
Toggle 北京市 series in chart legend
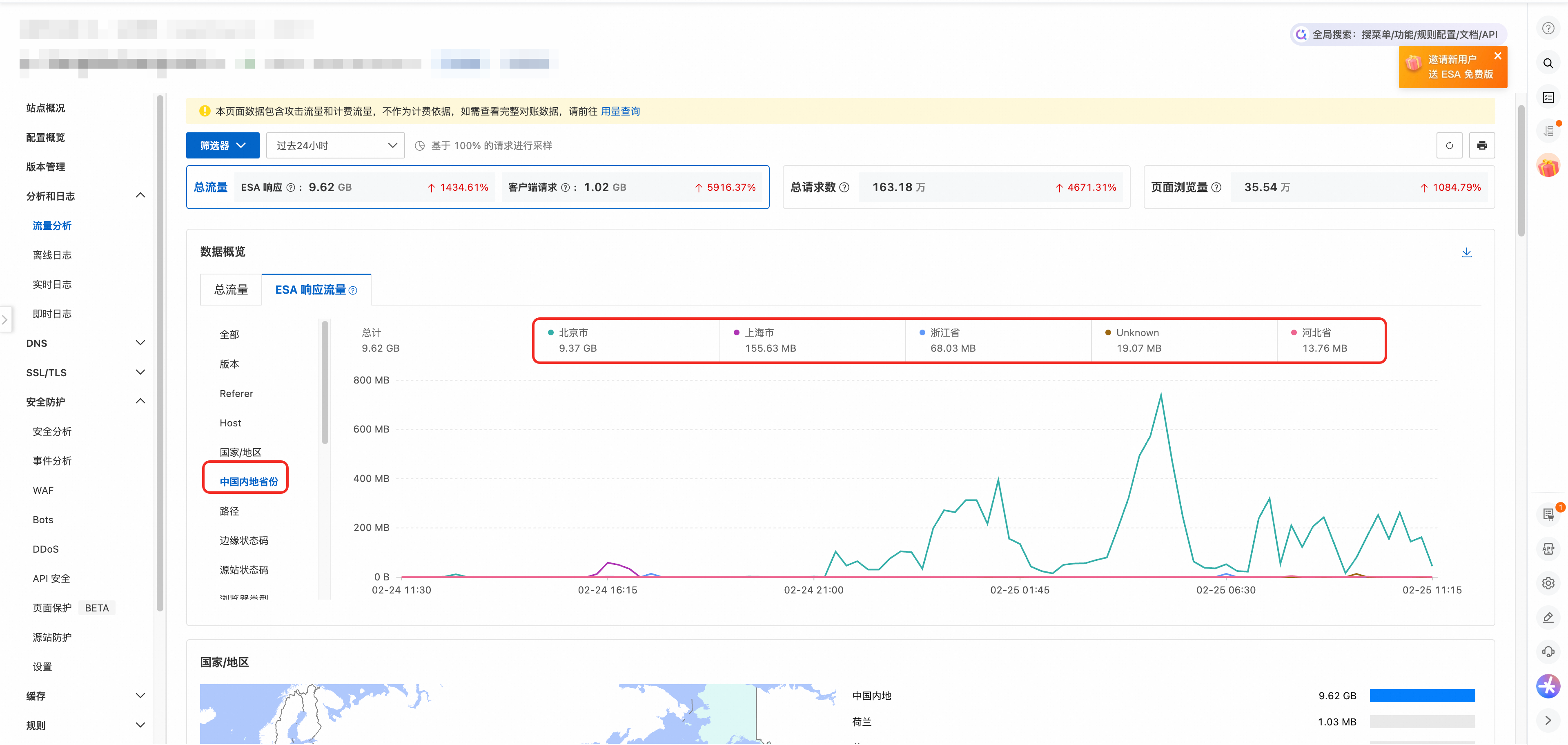(x=573, y=333)
